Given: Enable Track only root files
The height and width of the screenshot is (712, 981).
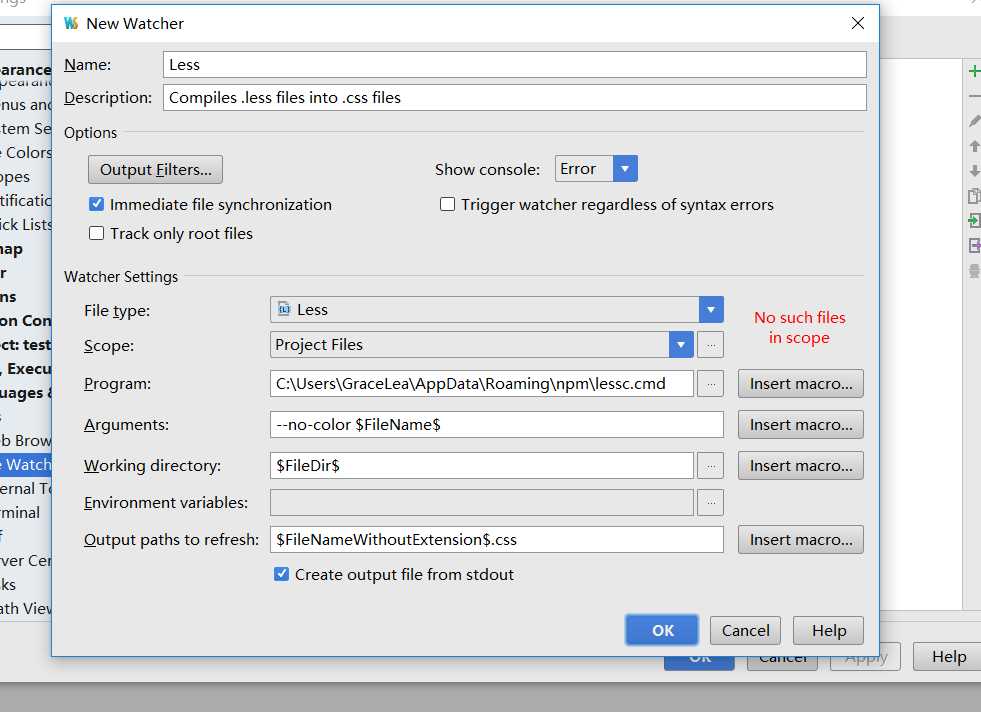Looking at the screenshot, I should (96, 233).
